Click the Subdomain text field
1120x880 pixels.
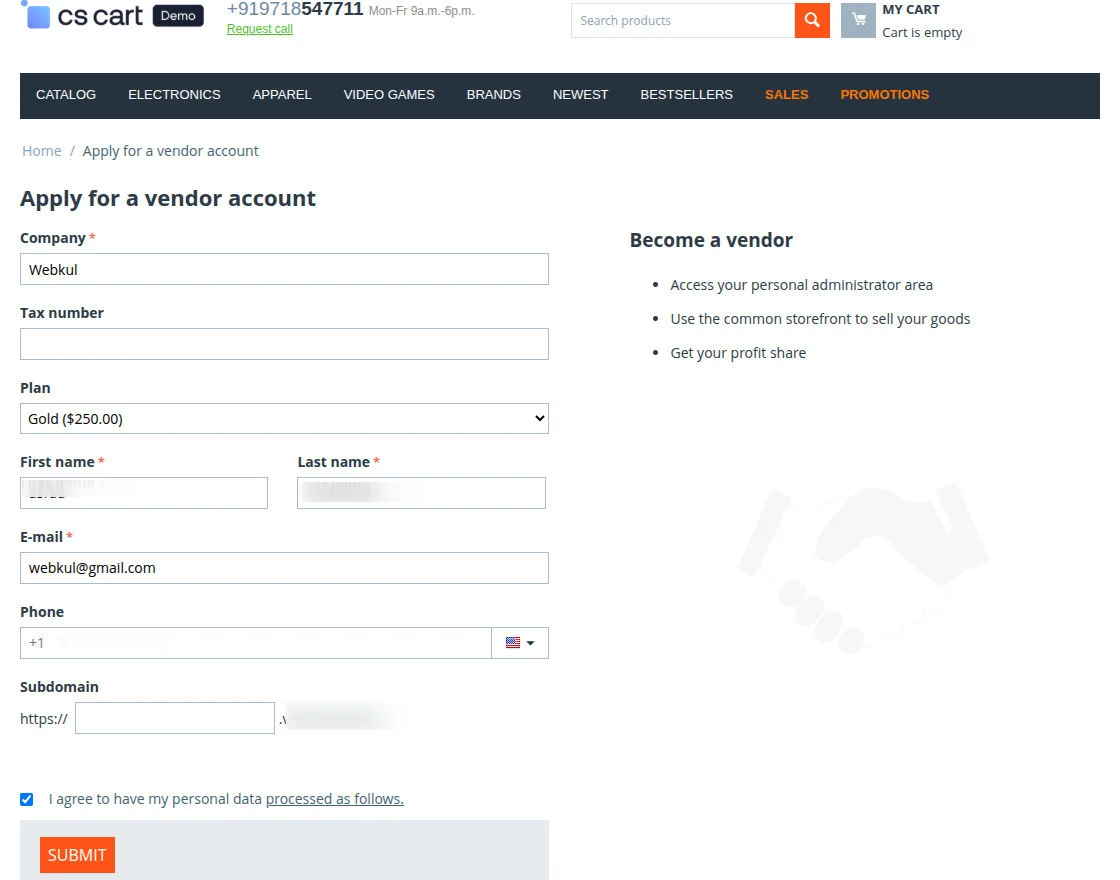tap(174, 717)
